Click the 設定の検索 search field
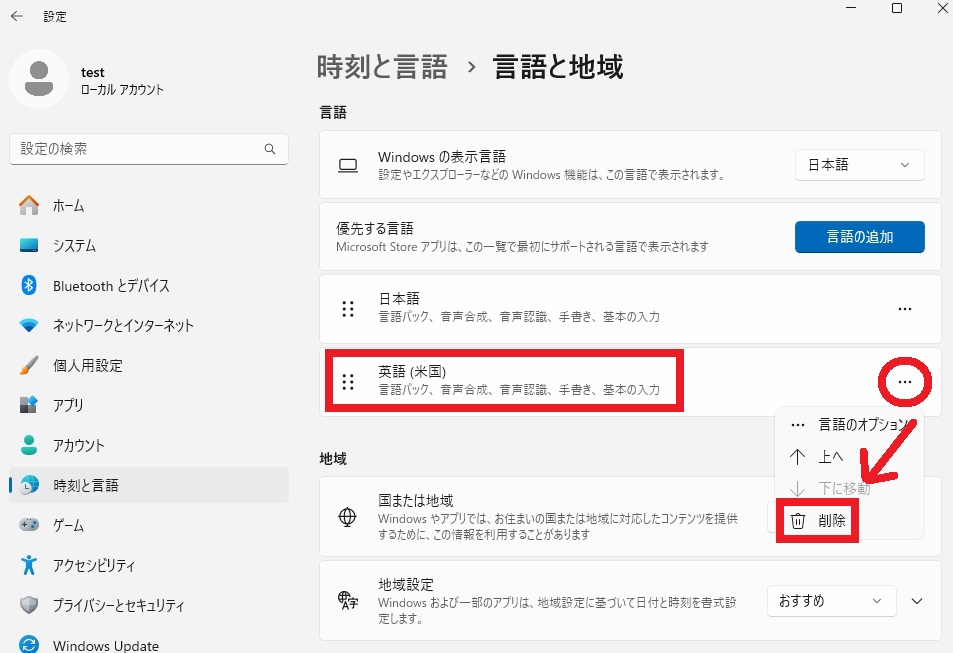Image resolution: width=953 pixels, height=653 pixels. point(149,149)
